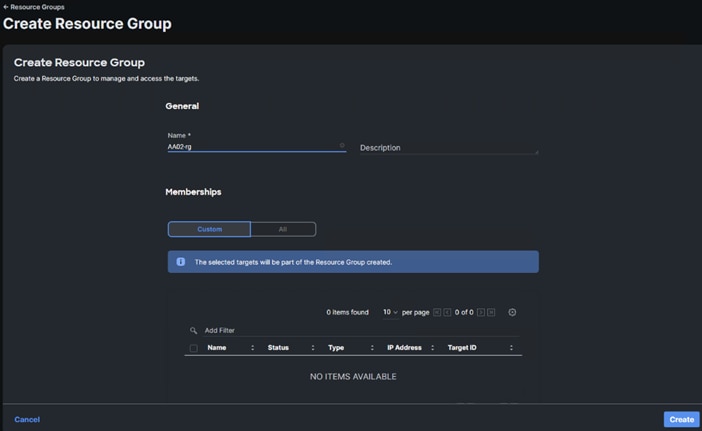Toggle the select-all checkbox in table header
This screenshot has height=431, width=702.
(x=193, y=348)
